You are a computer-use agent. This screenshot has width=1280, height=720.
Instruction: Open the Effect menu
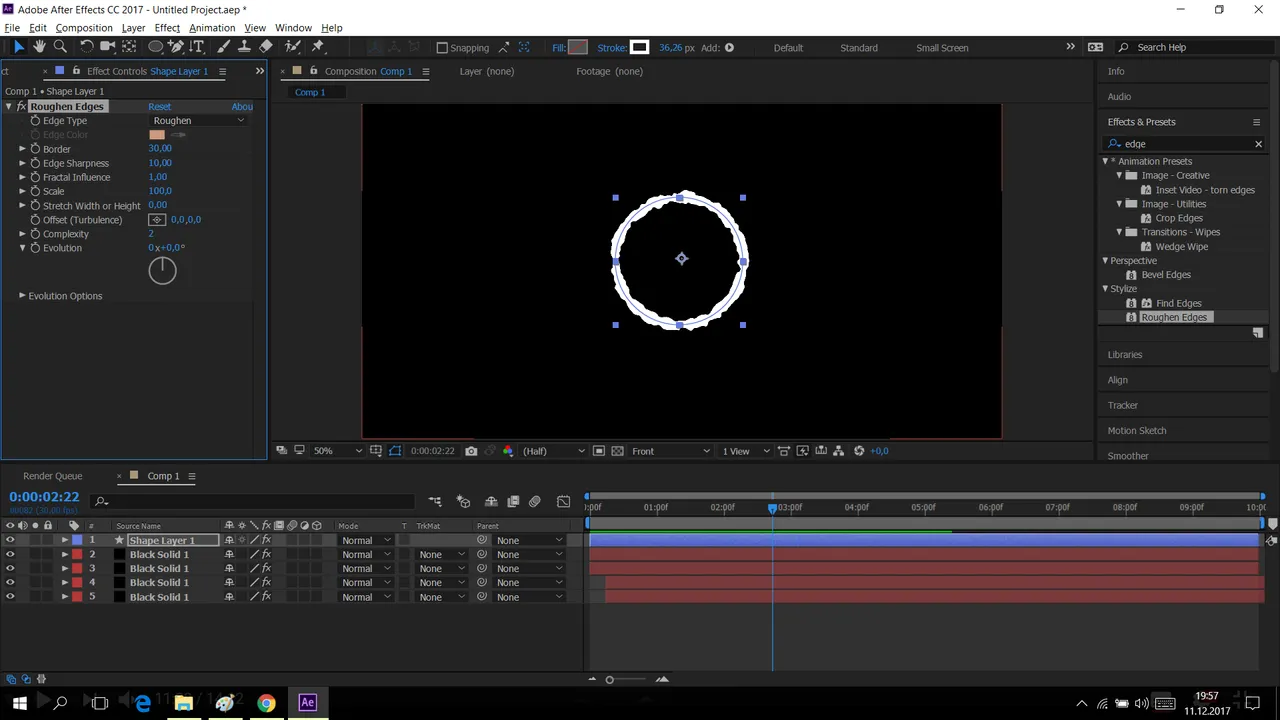click(x=167, y=28)
